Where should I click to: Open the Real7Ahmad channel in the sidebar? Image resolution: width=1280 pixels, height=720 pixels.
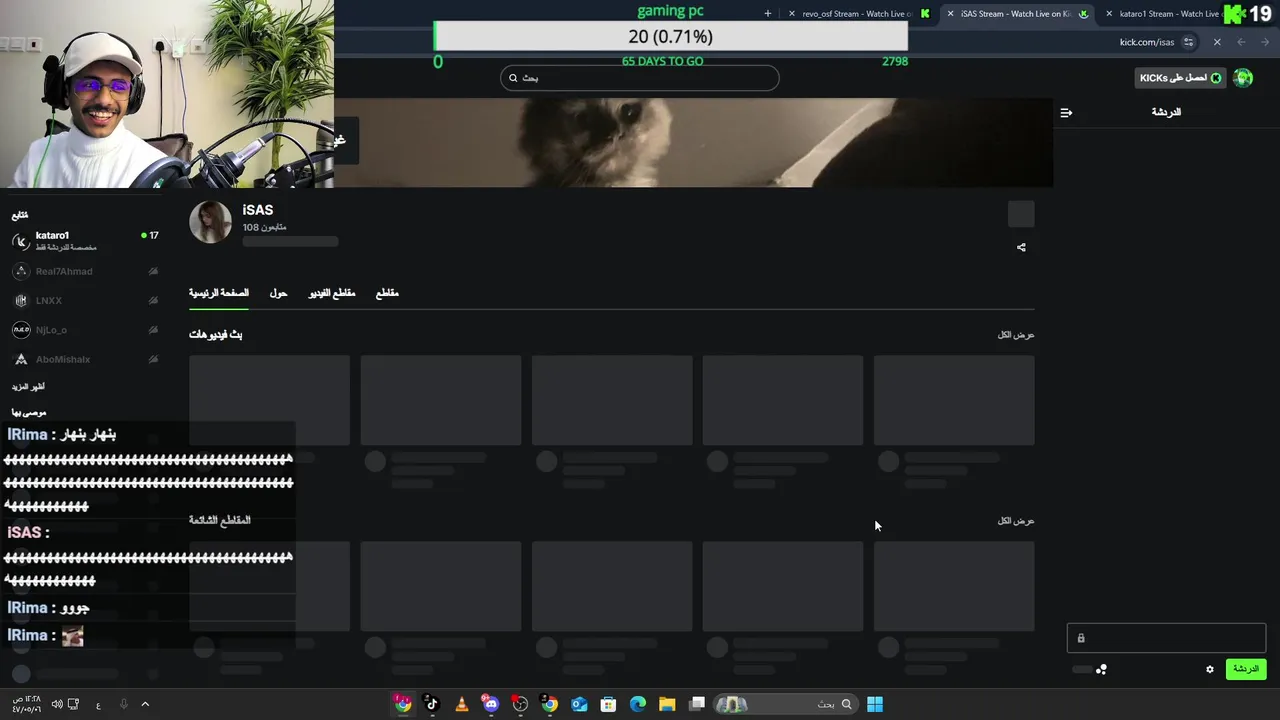click(x=85, y=271)
